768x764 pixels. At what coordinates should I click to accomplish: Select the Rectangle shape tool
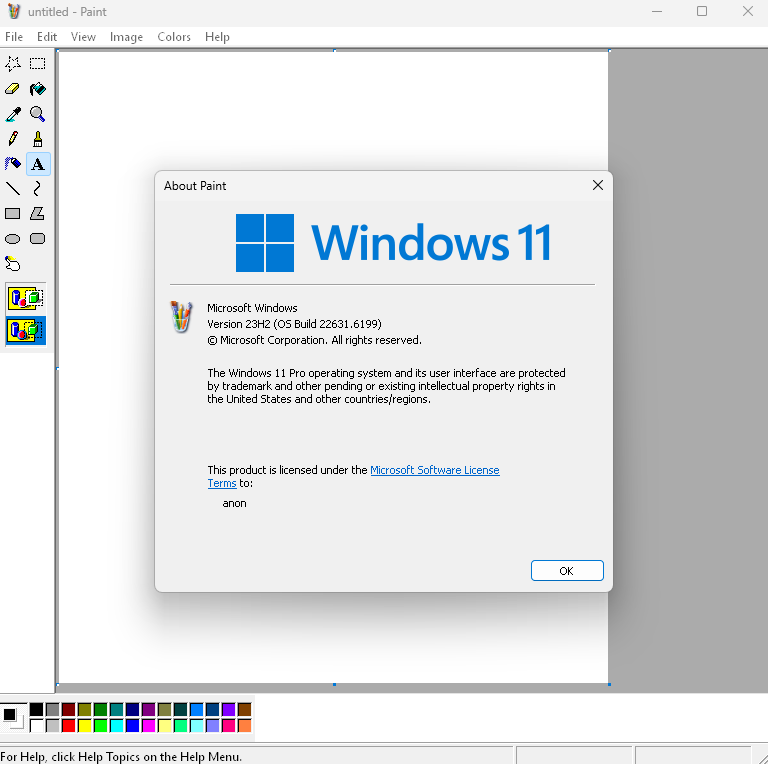coord(13,214)
